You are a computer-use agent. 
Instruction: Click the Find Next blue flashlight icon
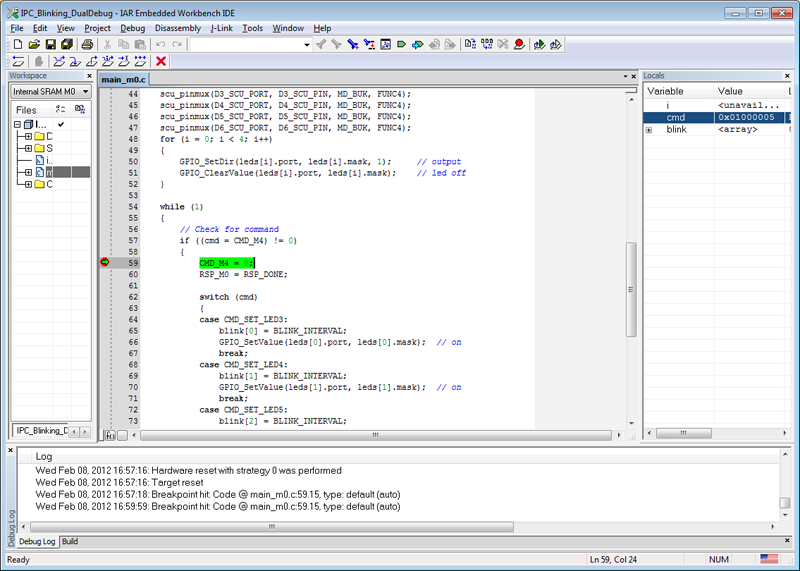pyautogui.click(x=353, y=44)
